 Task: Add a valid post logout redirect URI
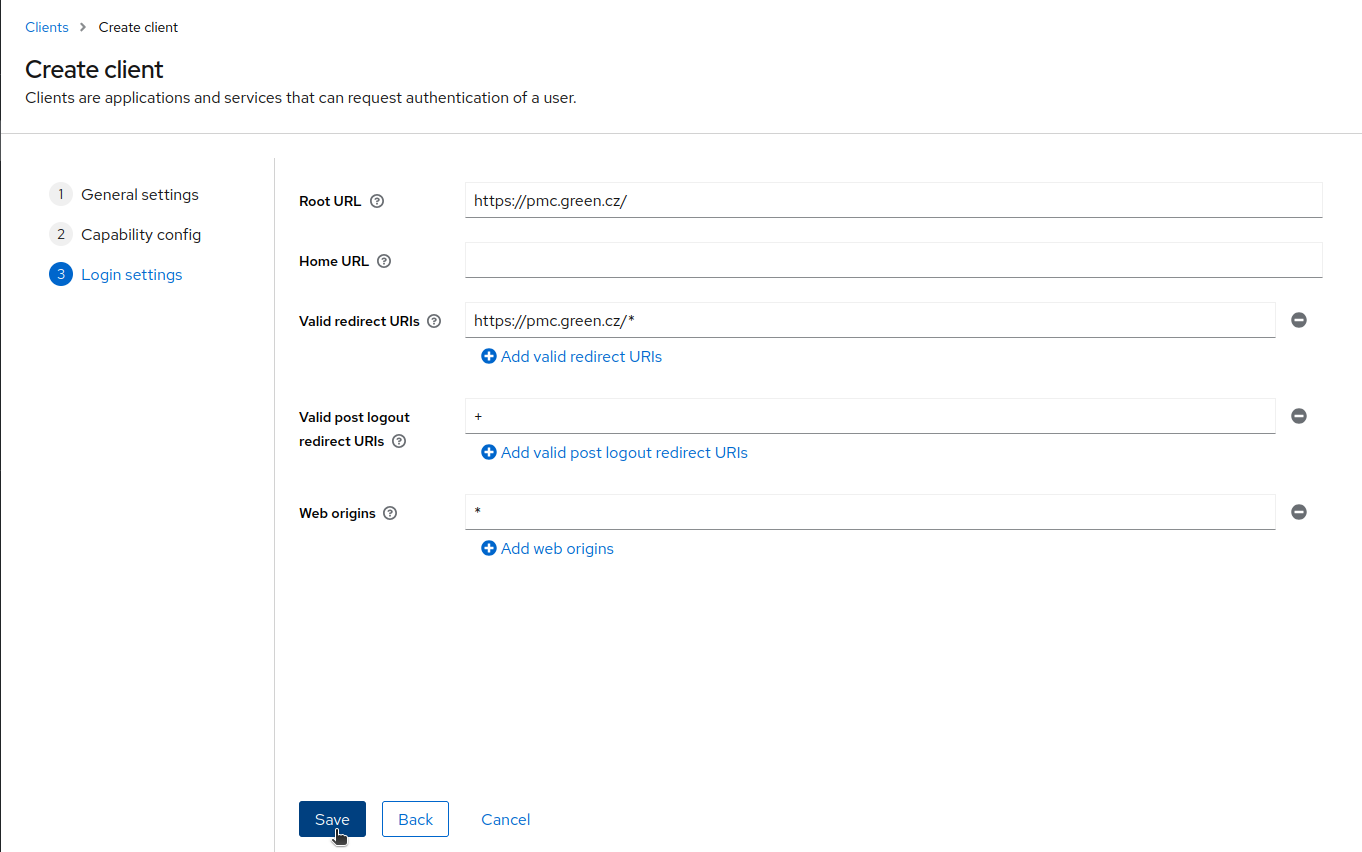pos(615,452)
